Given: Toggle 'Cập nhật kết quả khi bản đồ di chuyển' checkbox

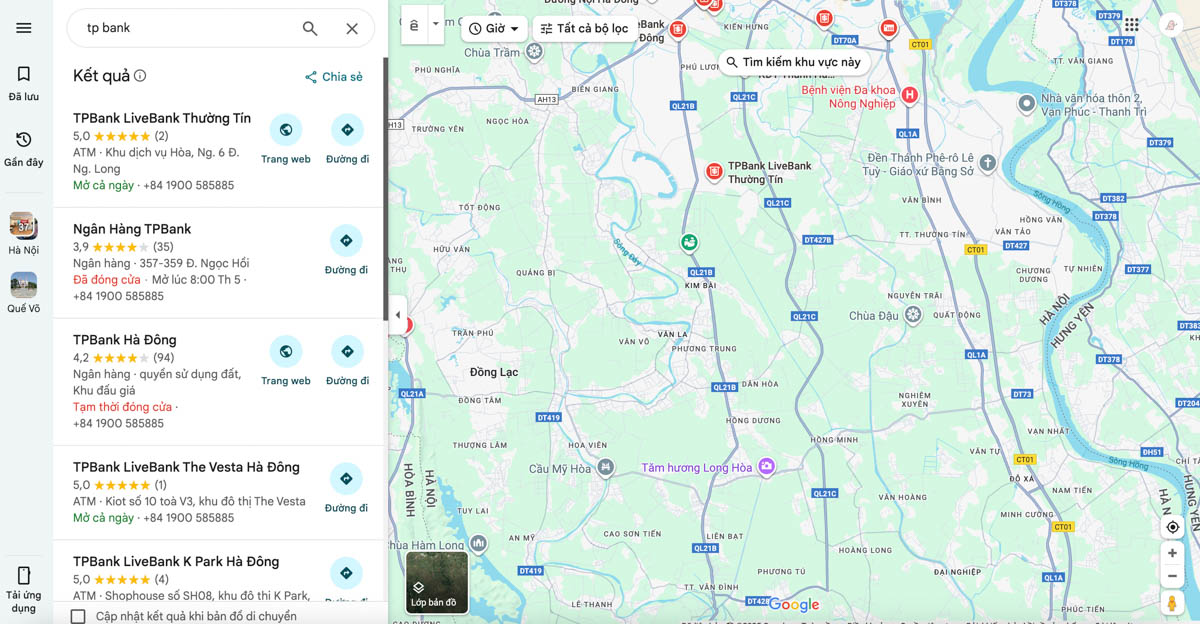Looking at the screenshot, I should pyautogui.click(x=78, y=616).
